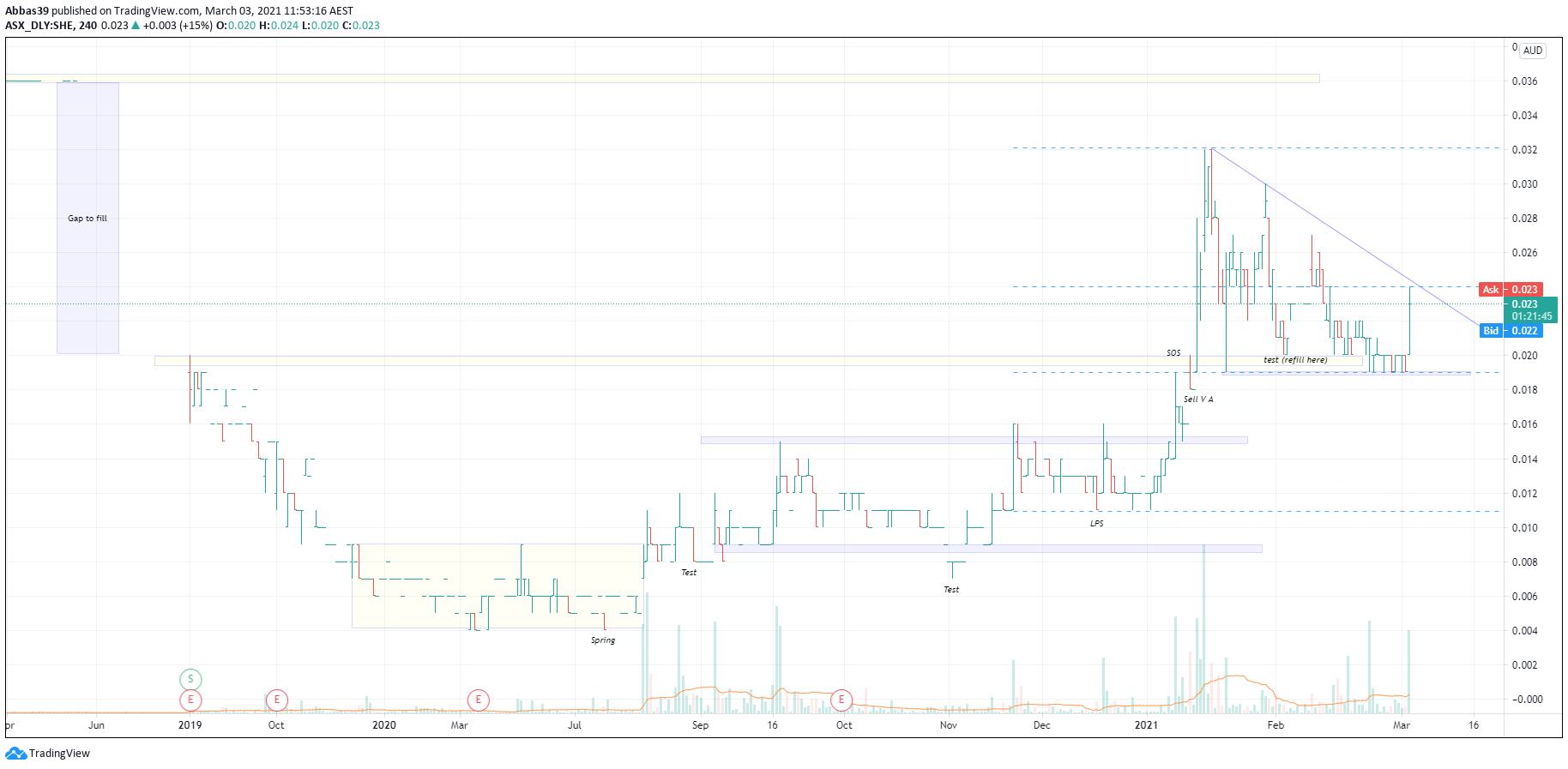Click the 0.026 price axis label
This screenshot has width=1568, height=769.
(1524, 253)
